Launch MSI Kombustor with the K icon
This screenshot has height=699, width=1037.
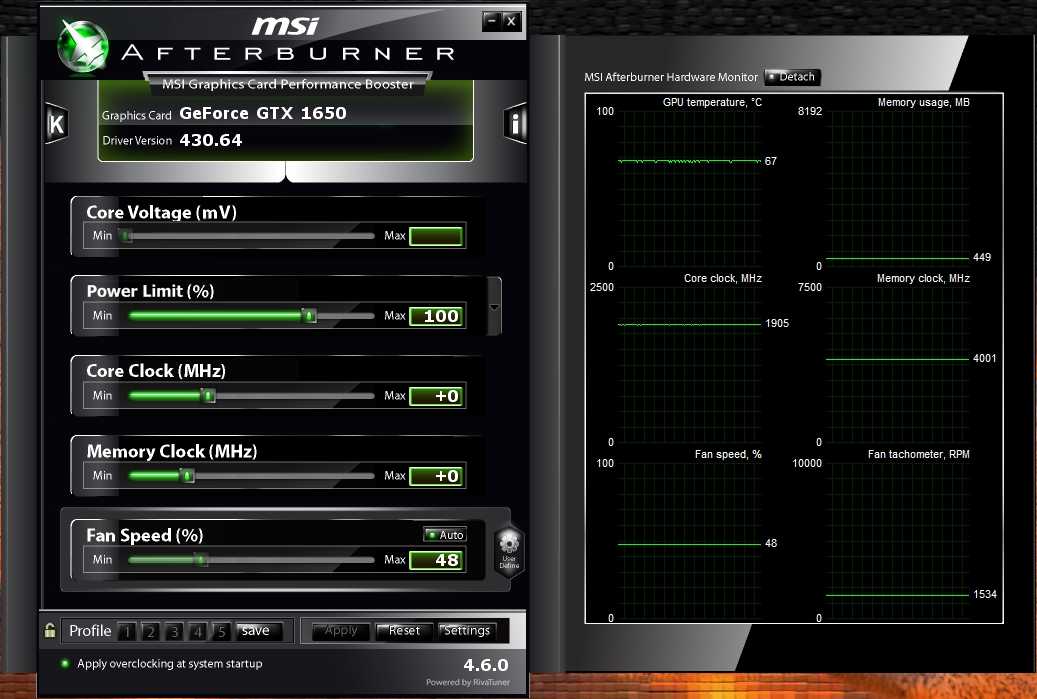pos(56,124)
